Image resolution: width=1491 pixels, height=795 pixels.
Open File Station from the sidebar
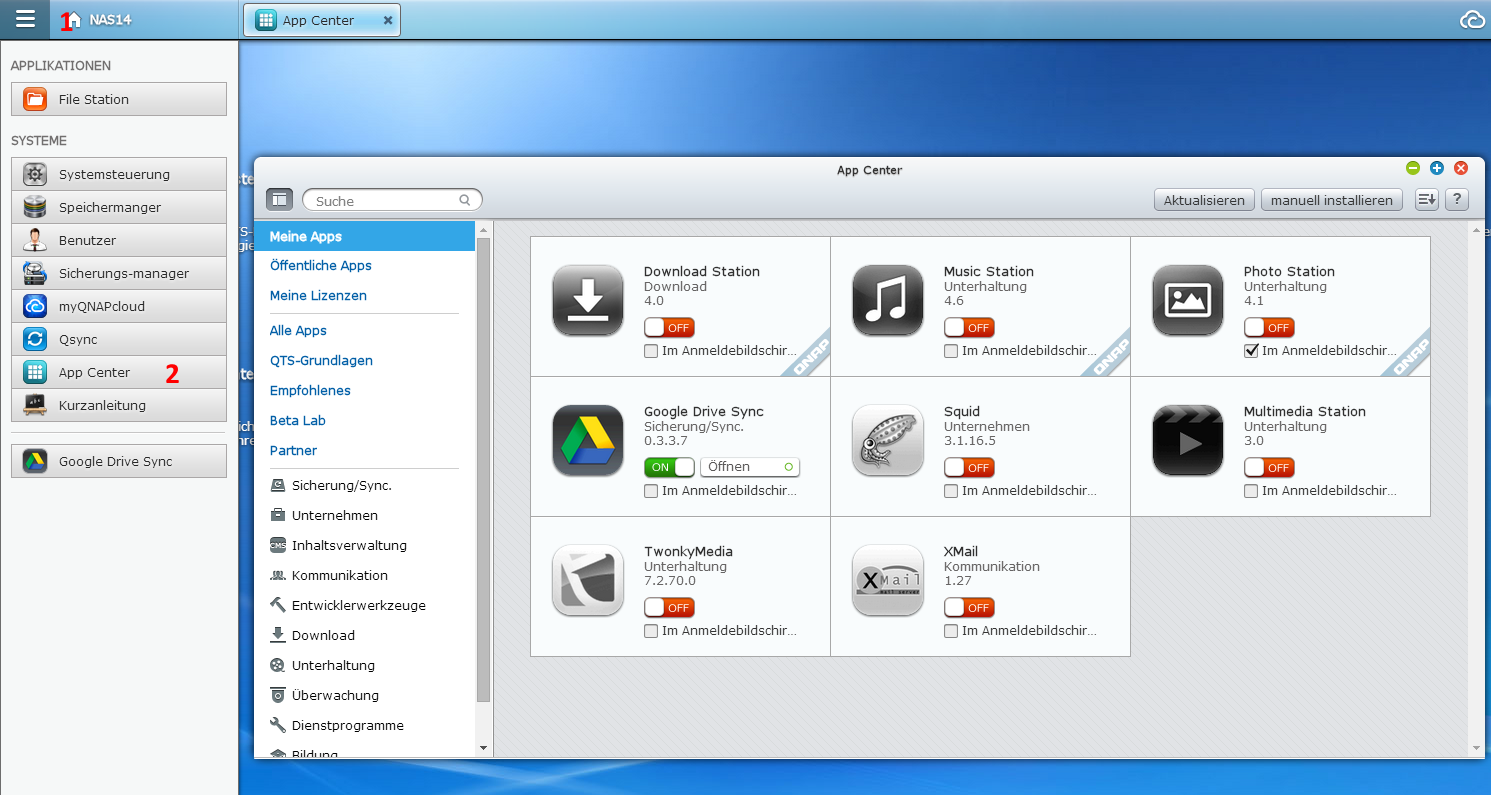[119, 99]
